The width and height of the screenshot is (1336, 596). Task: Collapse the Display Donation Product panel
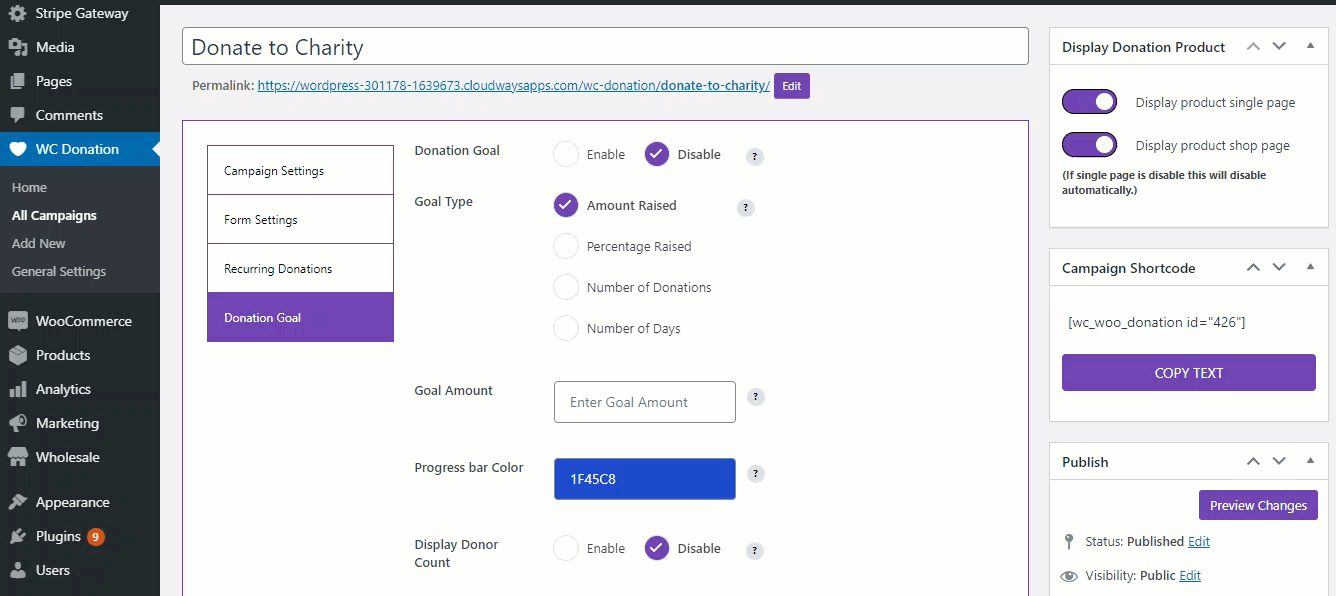[1310, 46]
